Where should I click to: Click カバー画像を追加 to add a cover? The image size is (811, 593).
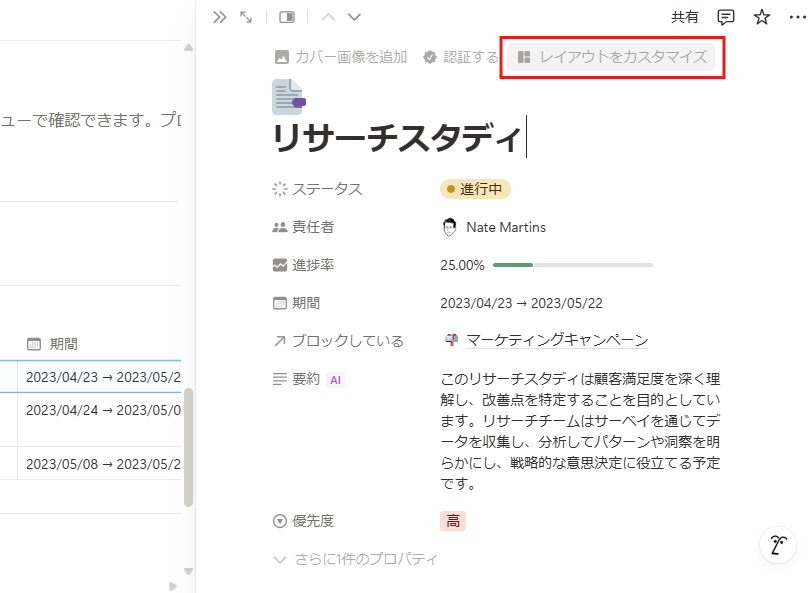tap(341, 57)
